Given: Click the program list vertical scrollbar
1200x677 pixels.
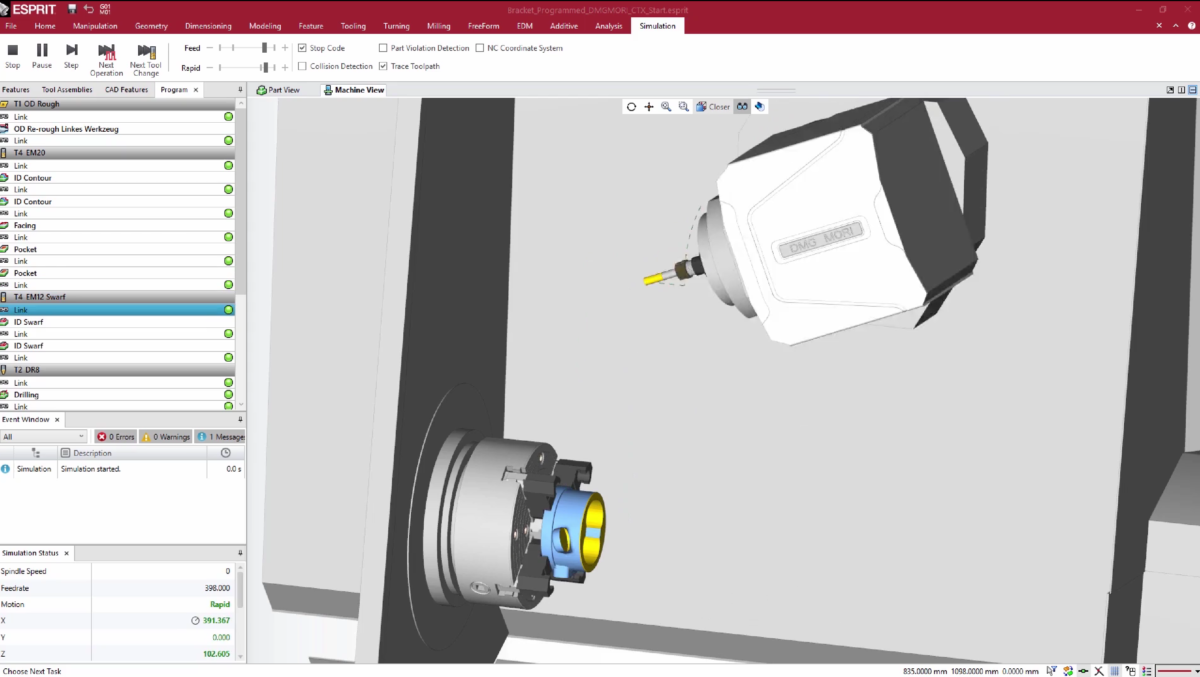Looking at the screenshot, I should (240, 254).
